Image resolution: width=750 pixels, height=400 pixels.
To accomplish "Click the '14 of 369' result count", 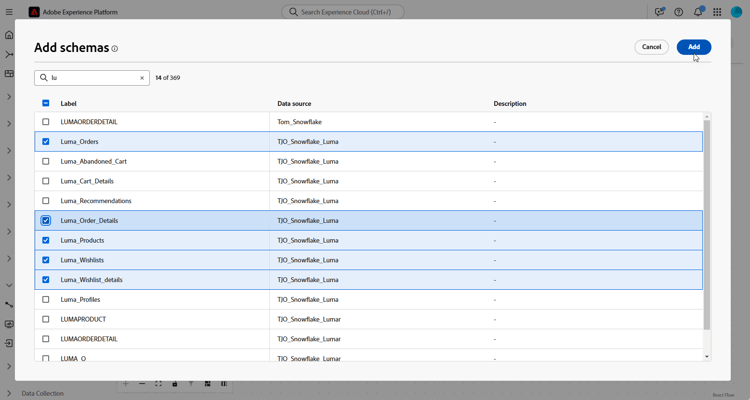I will tap(168, 78).
